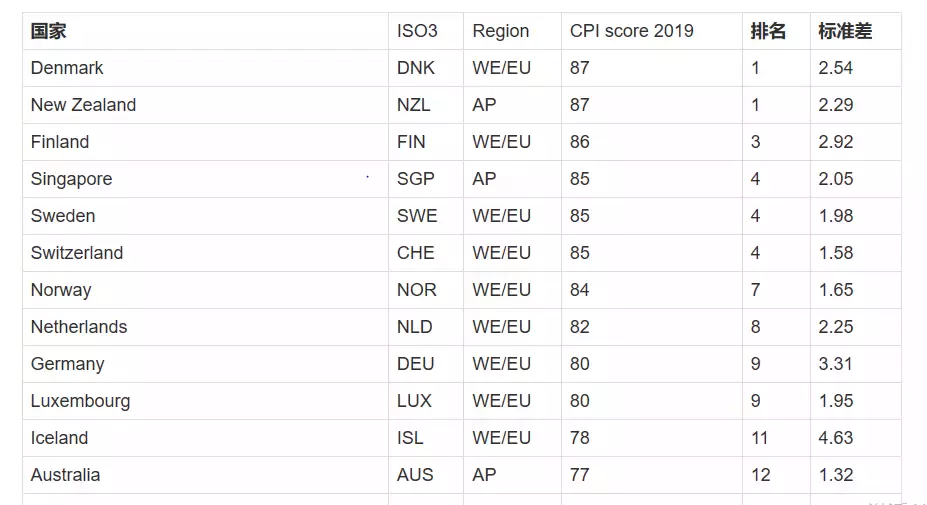Click the 排名 column header
Screen dimensions: 927x505
click(x=768, y=31)
